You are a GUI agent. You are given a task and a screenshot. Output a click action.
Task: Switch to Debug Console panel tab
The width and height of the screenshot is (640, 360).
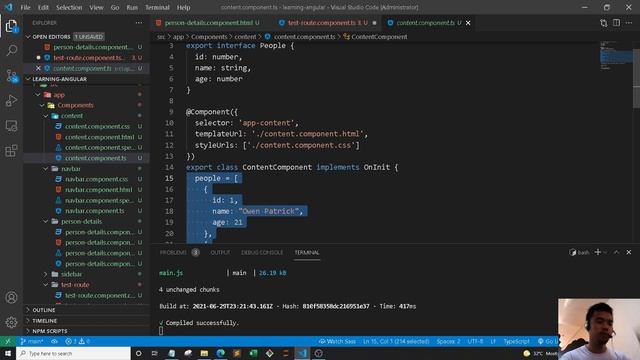click(x=262, y=253)
